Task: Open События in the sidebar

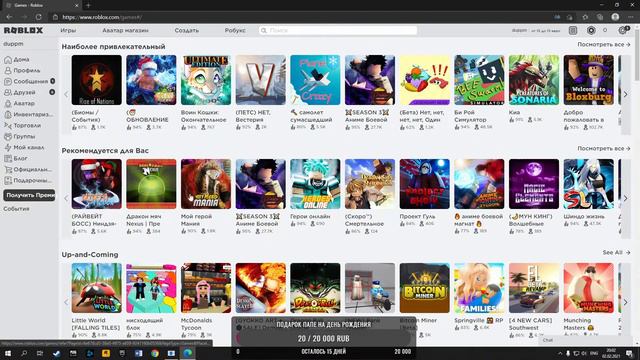Action: [x=16, y=209]
